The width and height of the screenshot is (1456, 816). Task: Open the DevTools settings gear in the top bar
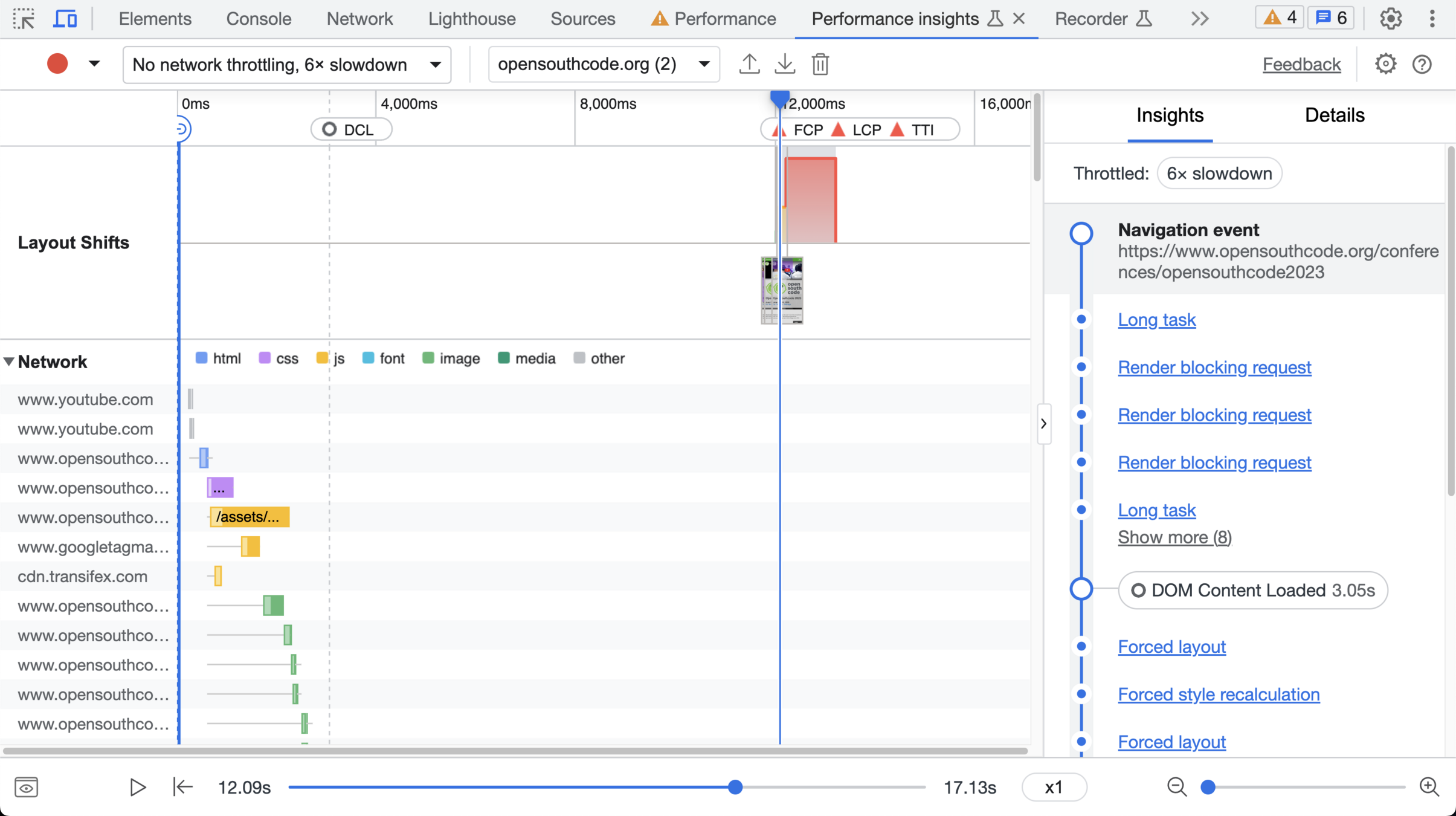pyautogui.click(x=1391, y=19)
